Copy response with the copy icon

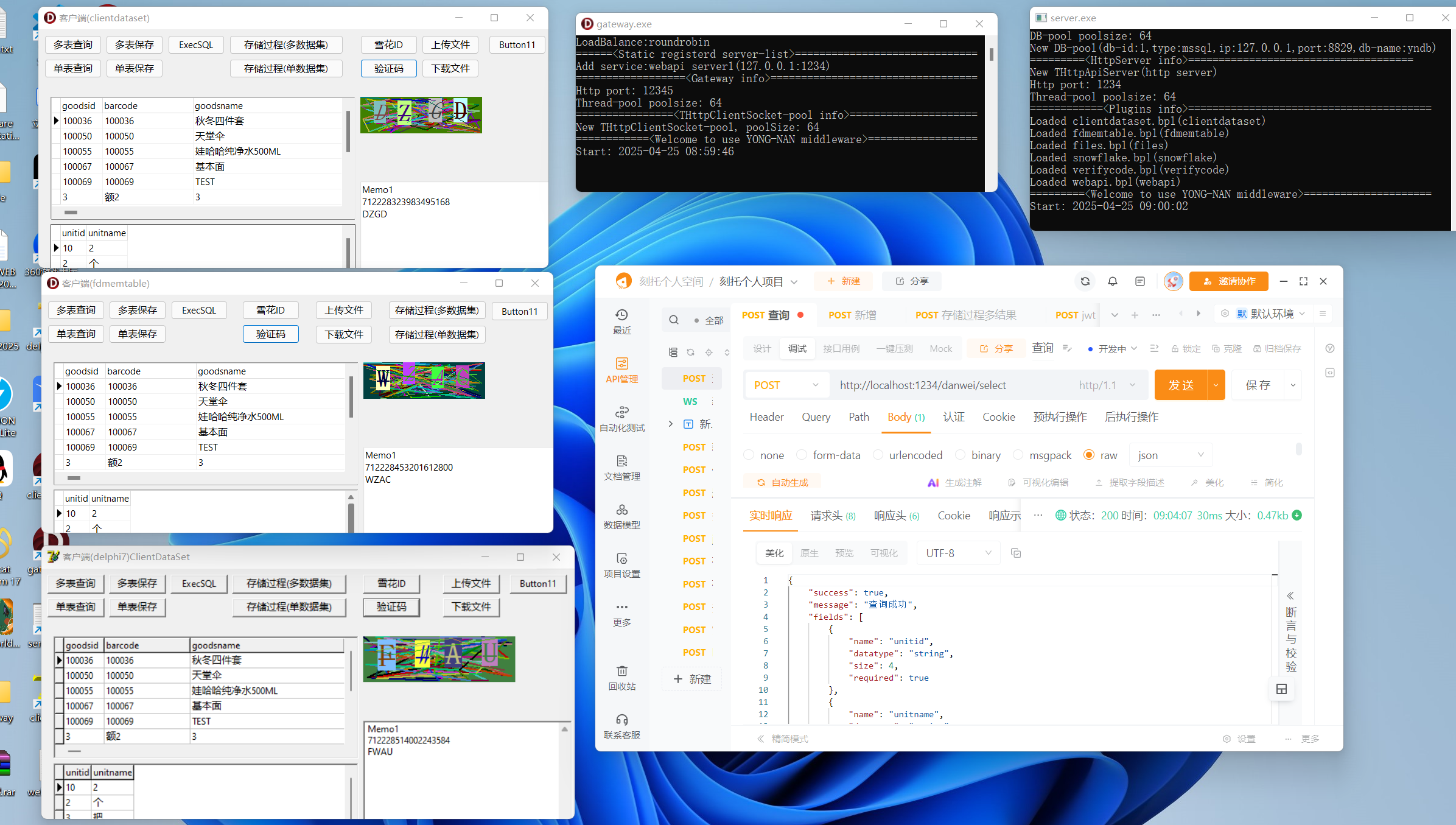point(1015,553)
